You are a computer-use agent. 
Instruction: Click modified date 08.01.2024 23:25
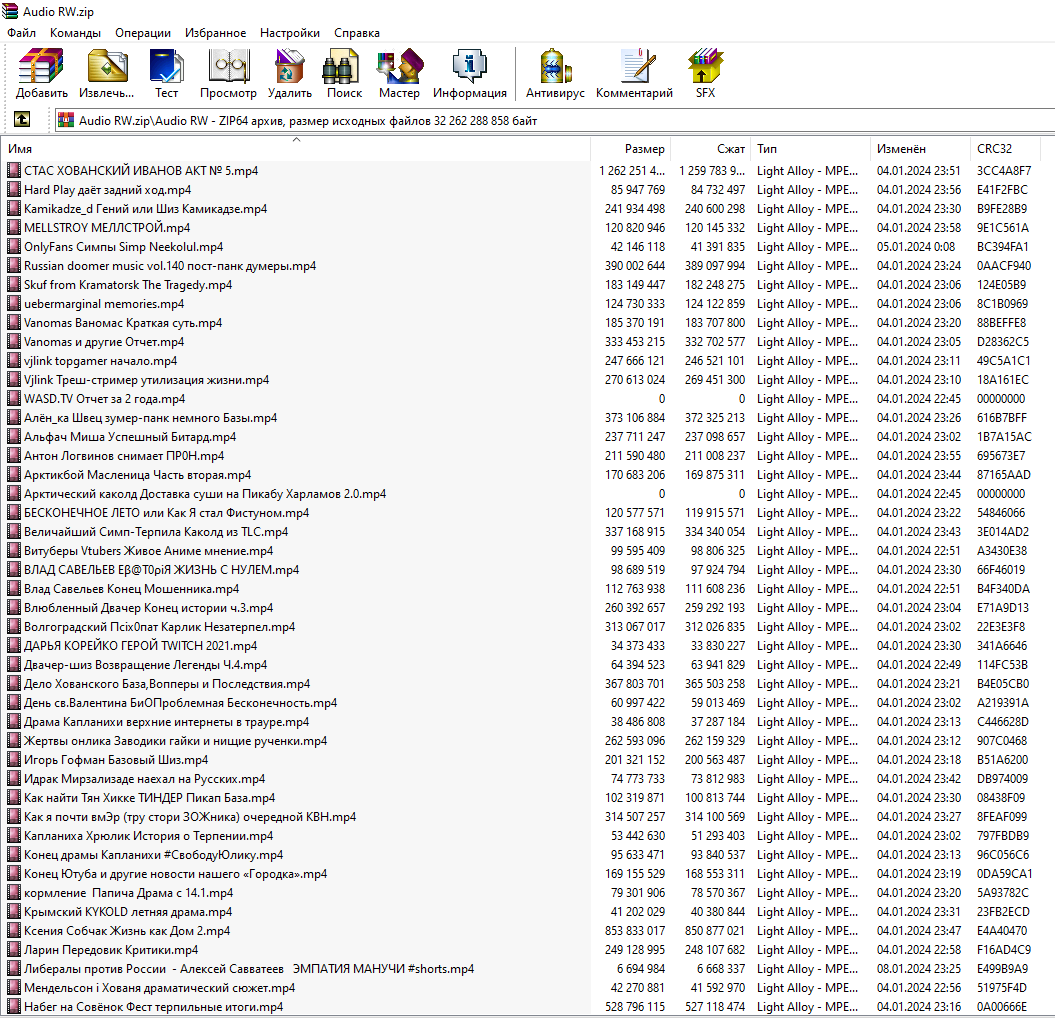(918, 969)
